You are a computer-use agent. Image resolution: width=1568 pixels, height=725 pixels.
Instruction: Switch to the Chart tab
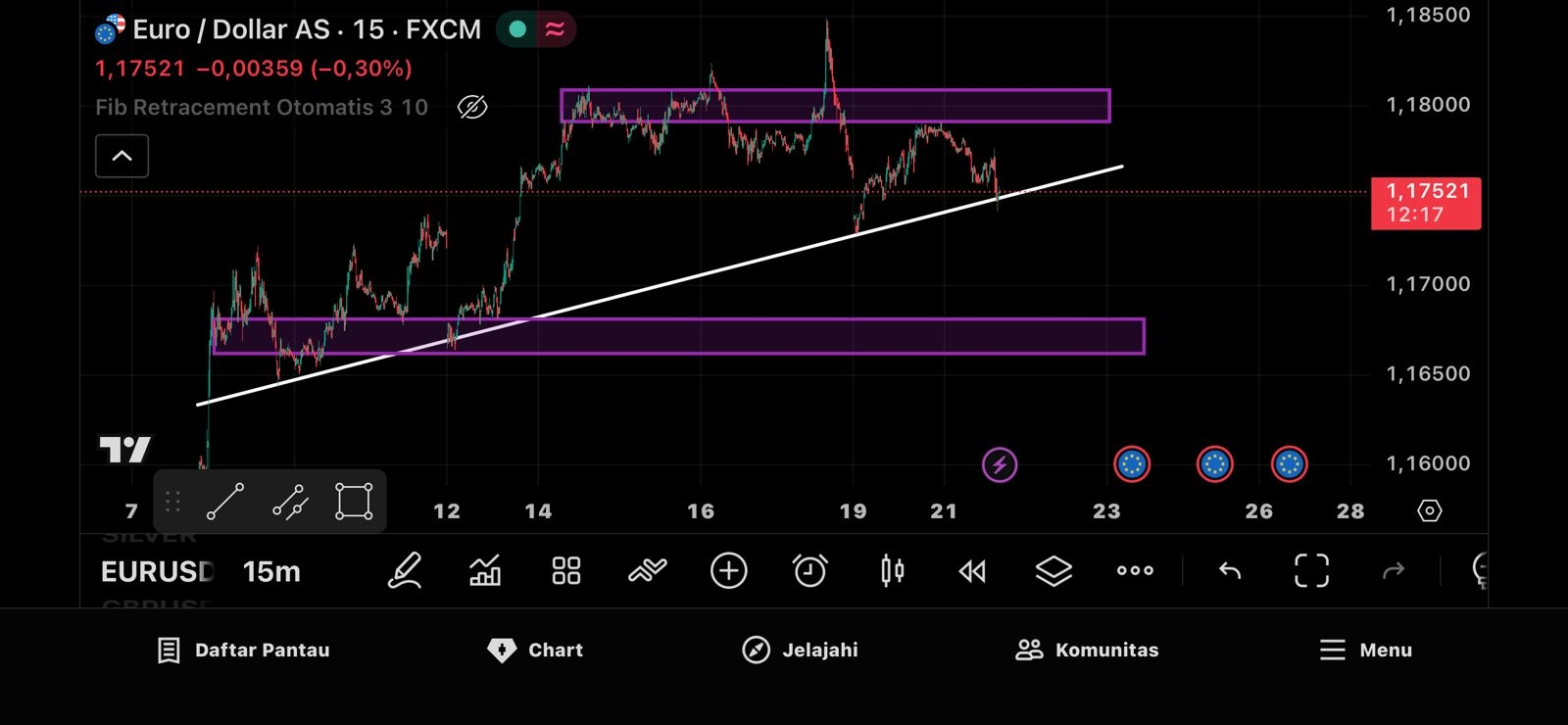[535, 650]
